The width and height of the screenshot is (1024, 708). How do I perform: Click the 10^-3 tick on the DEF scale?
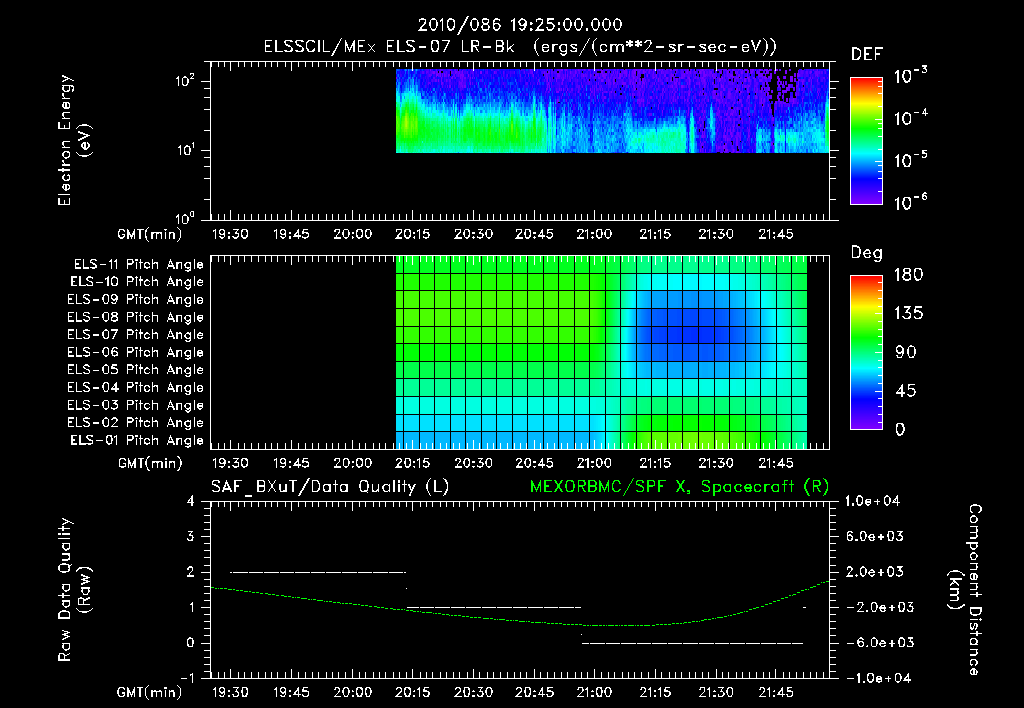tap(911, 76)
